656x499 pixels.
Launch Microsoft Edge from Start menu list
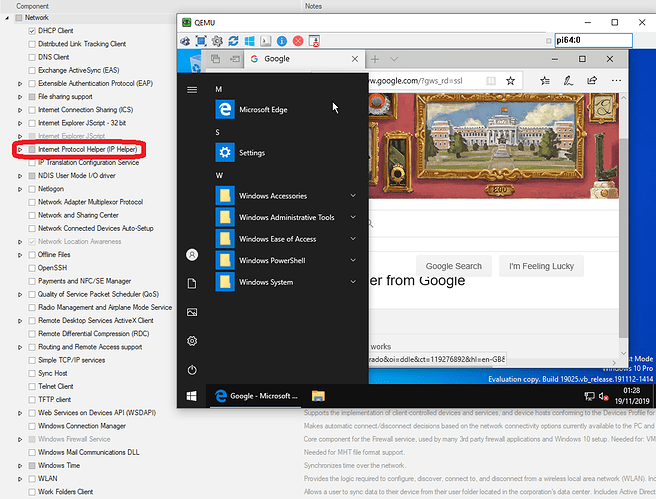pyautogui.click(x=263, y=110)
